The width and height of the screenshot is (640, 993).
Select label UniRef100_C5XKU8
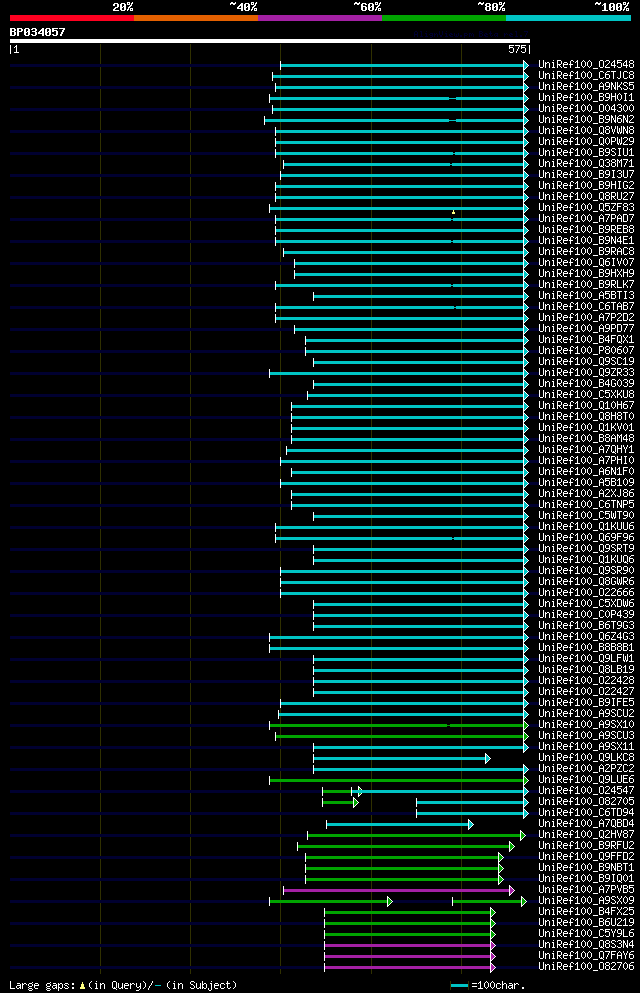tap(586, 395)
